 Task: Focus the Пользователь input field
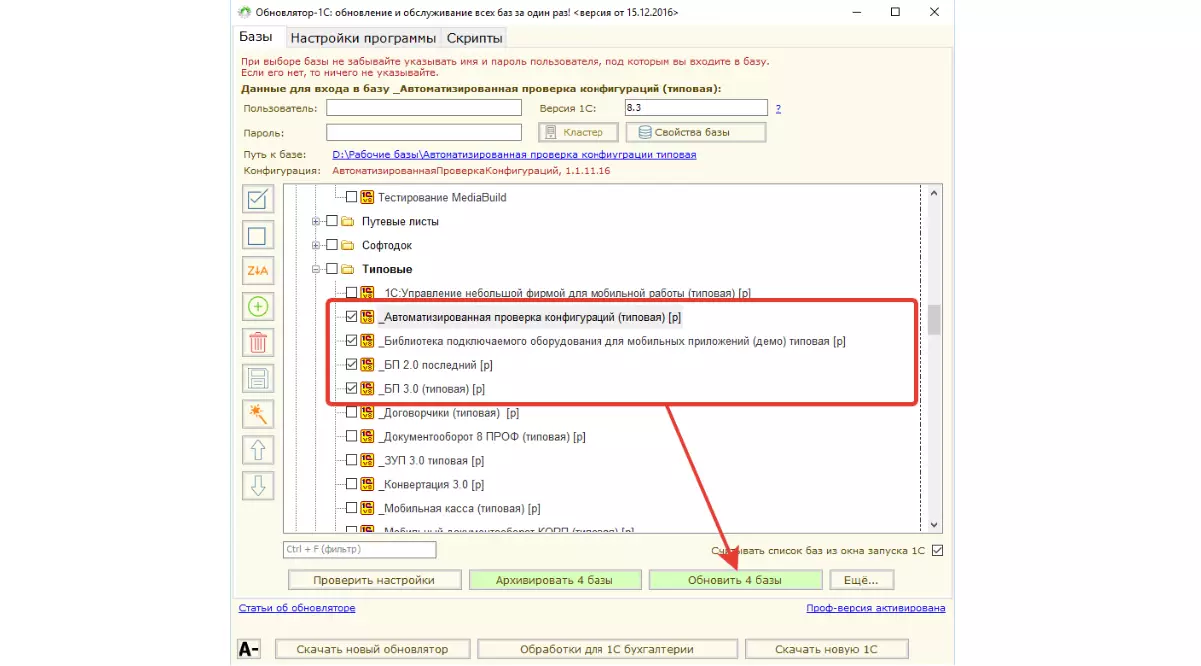(x=424, y=108)
